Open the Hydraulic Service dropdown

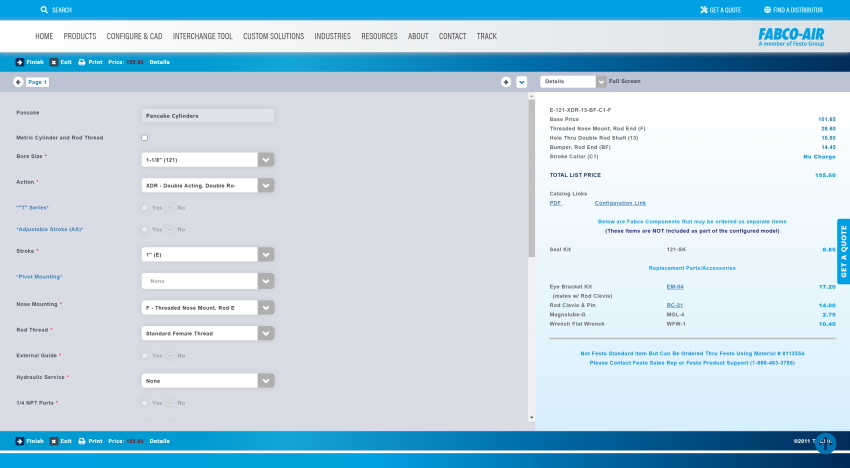[266, 381]
